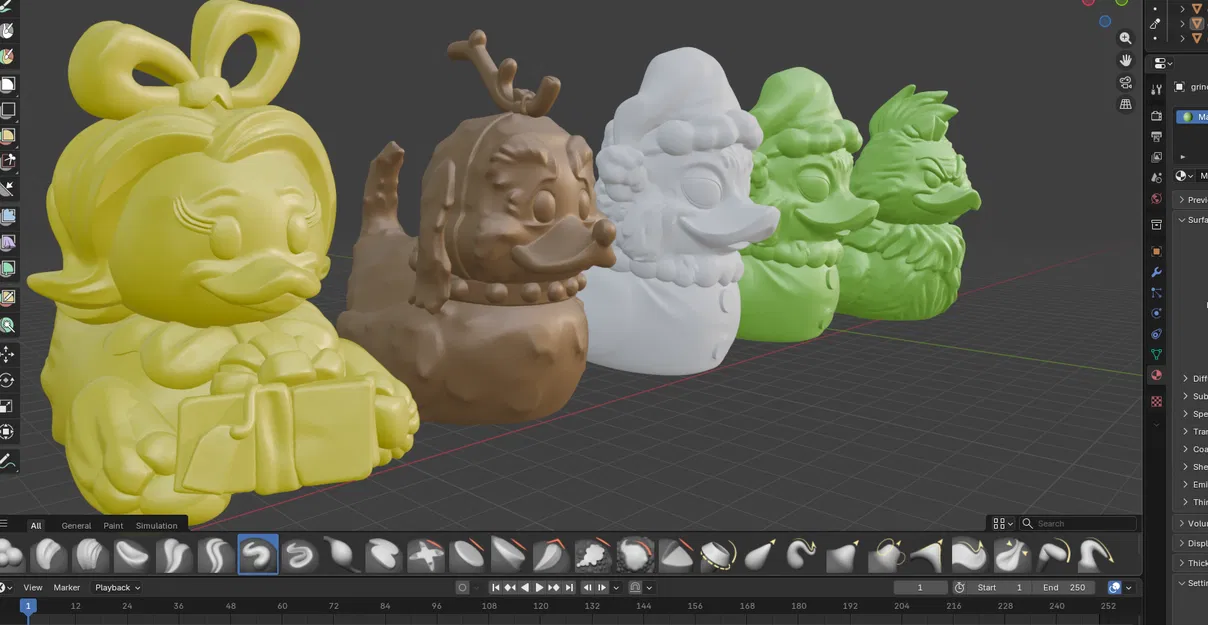Switch to the General brushes tab
Image resolution: width=1208 pixels, height=625 pixels.
tap(76, 525)
